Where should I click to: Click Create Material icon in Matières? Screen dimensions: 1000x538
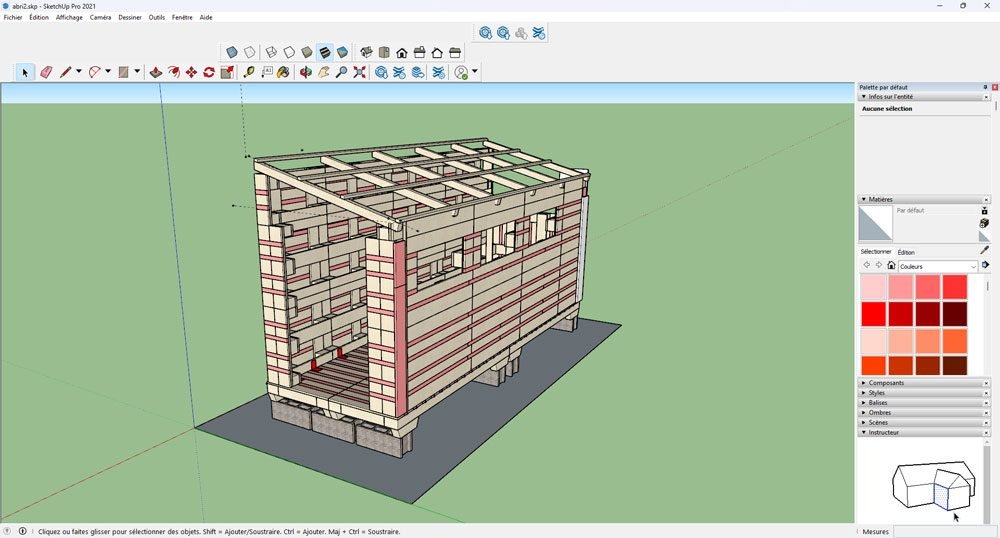(x=984, y=223)
